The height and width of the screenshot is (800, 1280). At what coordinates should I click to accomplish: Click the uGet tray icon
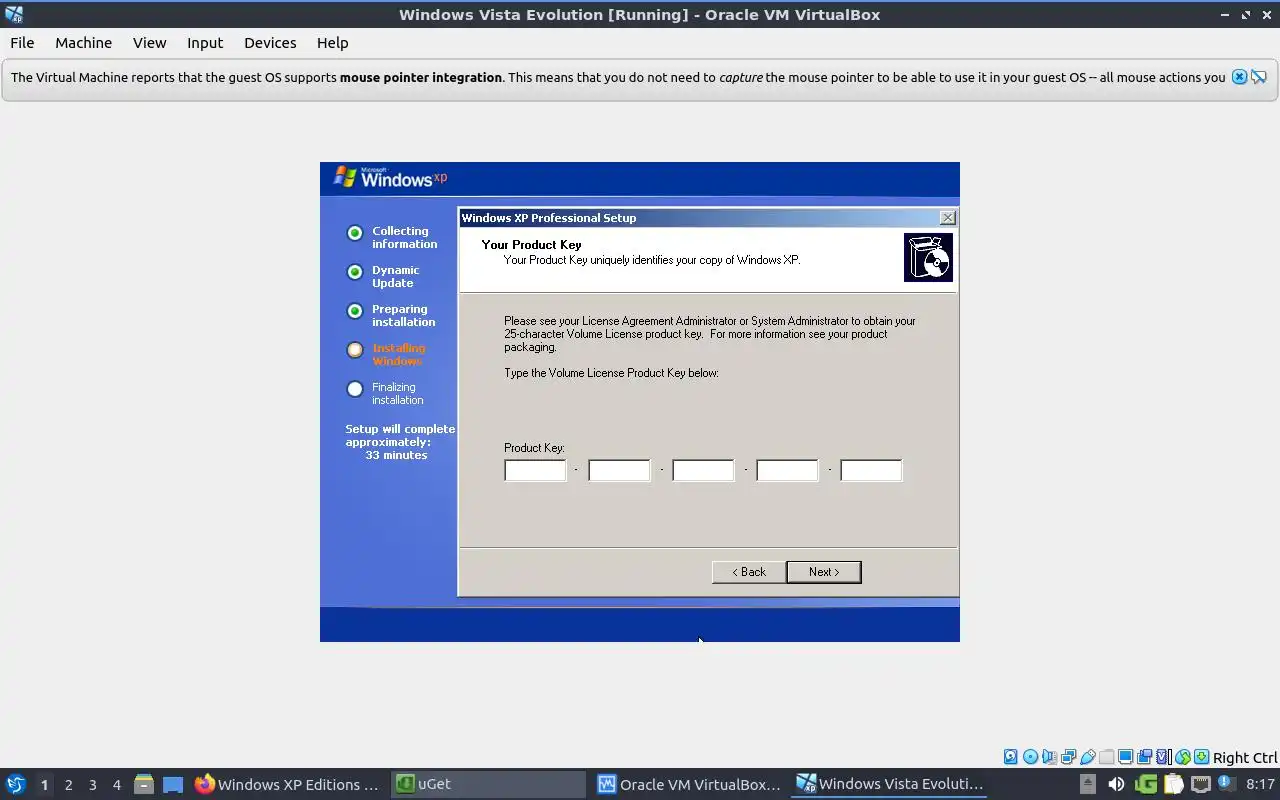click(1146, 784)
